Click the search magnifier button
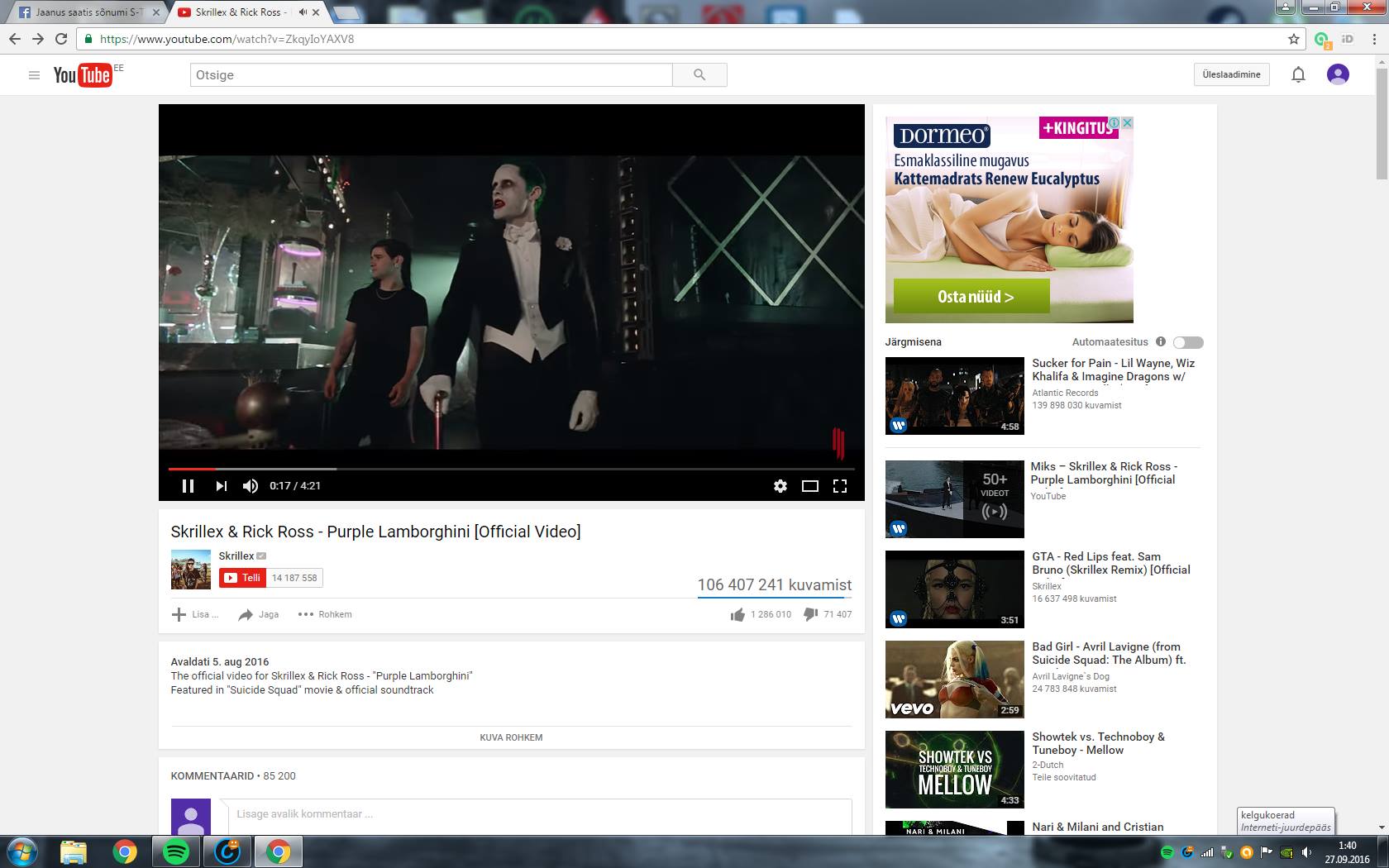This screenshot has width=1389, height=868. point(699,75)
